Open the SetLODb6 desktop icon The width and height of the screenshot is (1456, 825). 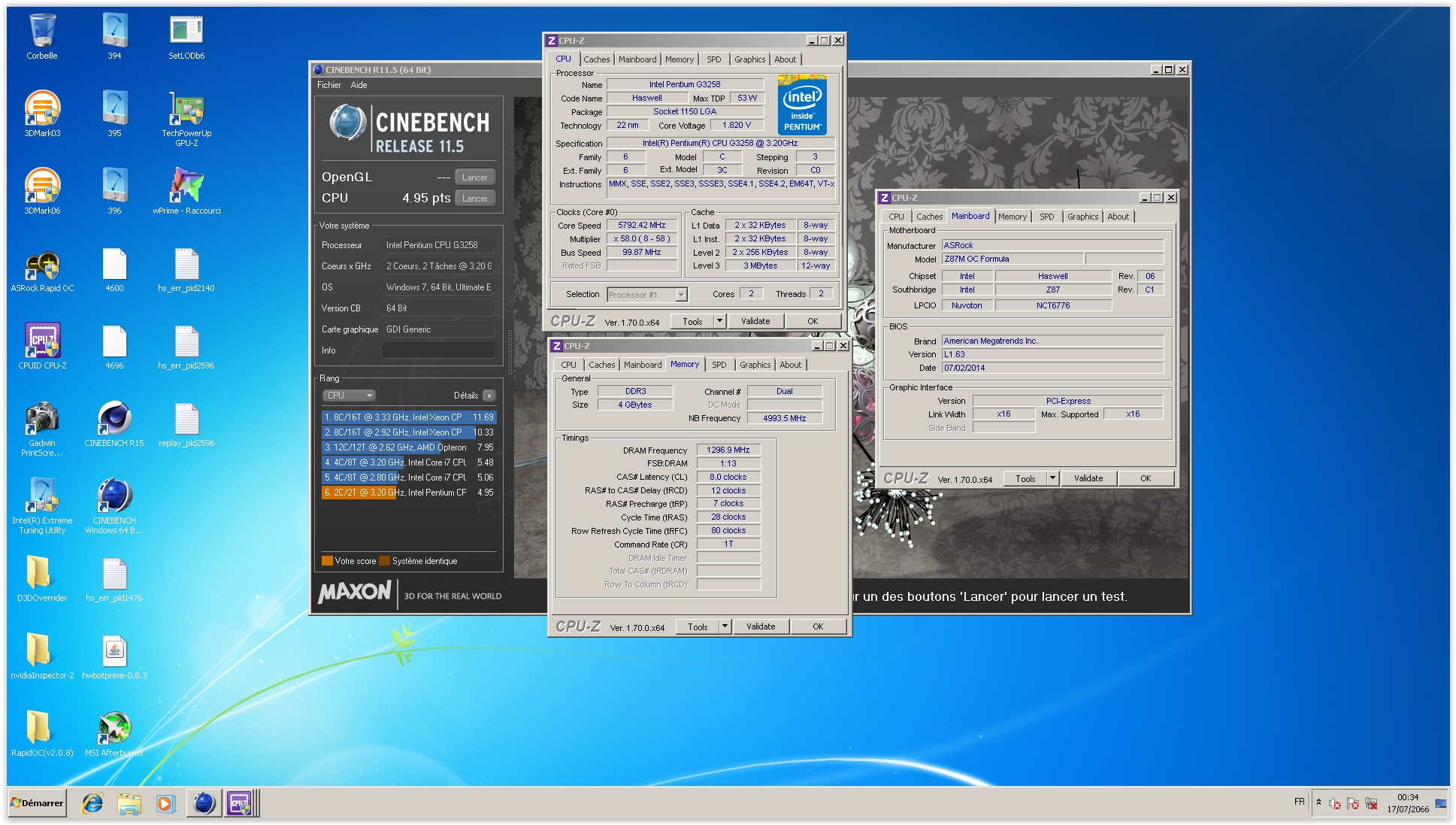pos(186,36)
